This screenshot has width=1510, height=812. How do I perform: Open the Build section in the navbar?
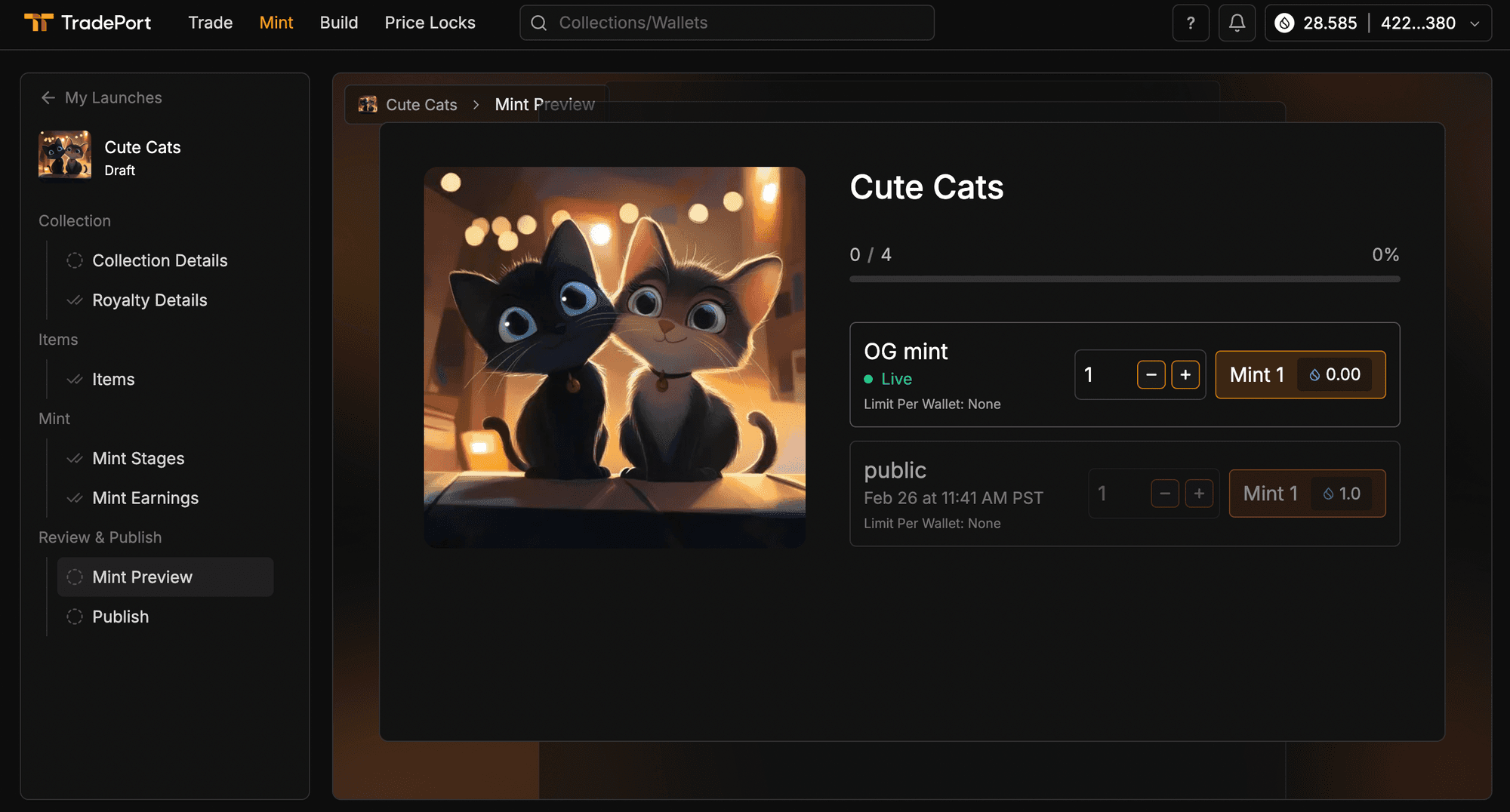[339, 23]
